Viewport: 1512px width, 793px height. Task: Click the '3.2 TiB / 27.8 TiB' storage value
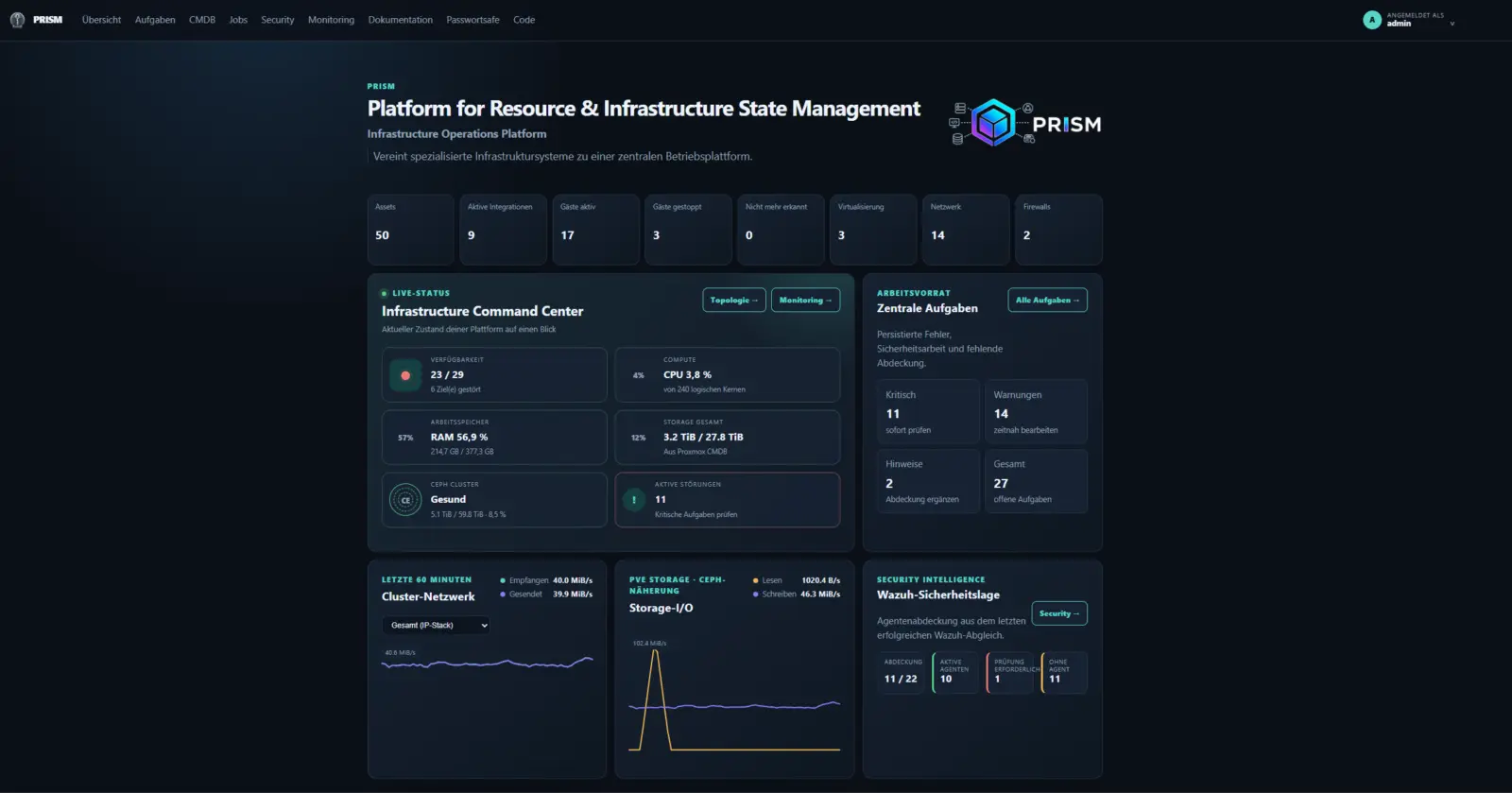(703, 438)
